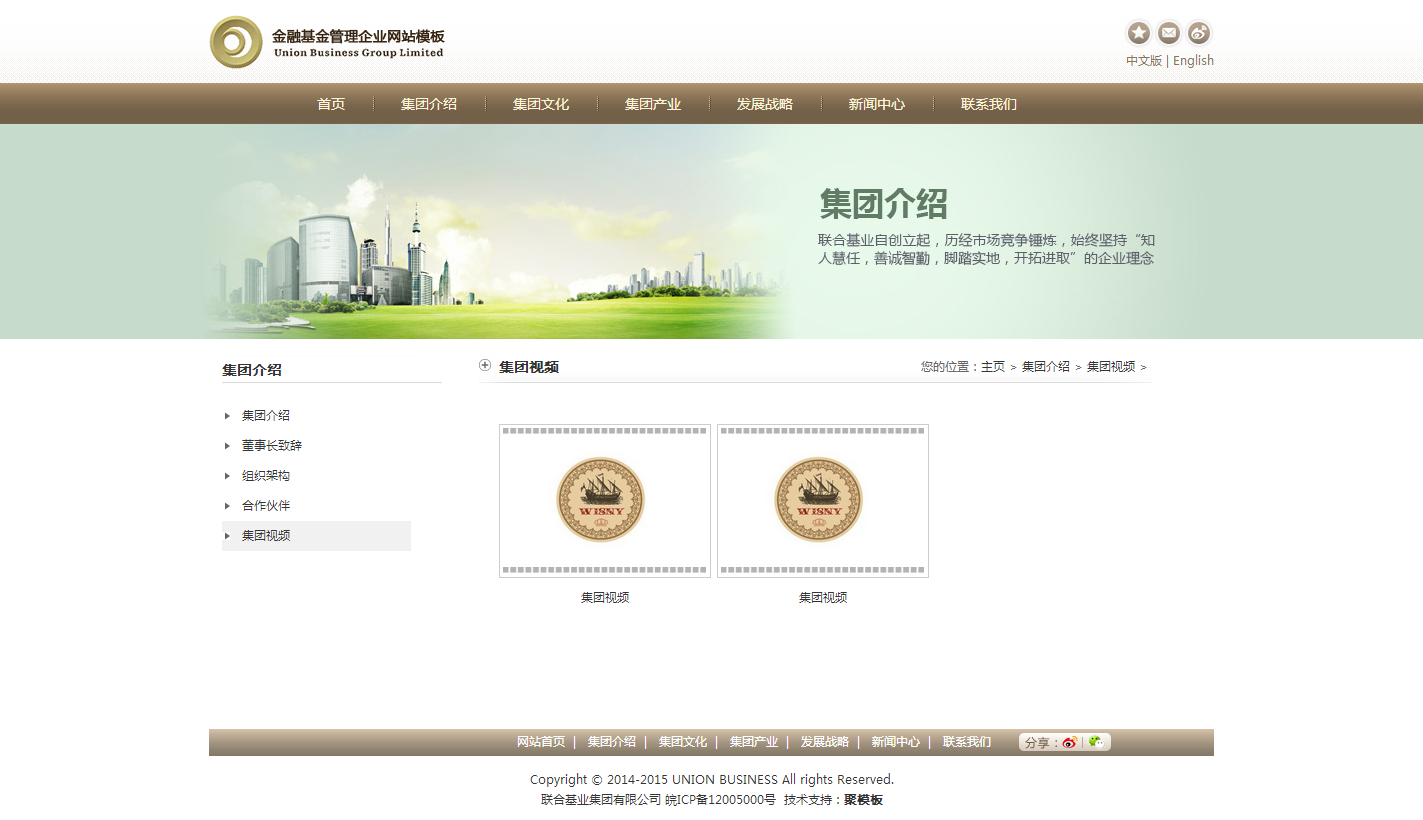Open the second 集团视频 video thumbnail
The image size is (1423, 820).
(x=823, y=501)
